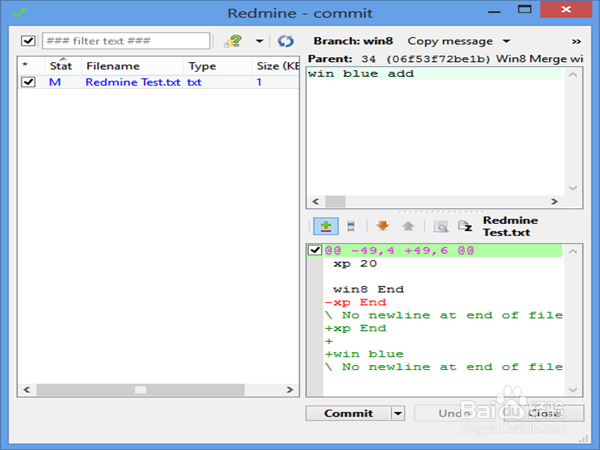Click the copy document icon with z

pos(465,226)
